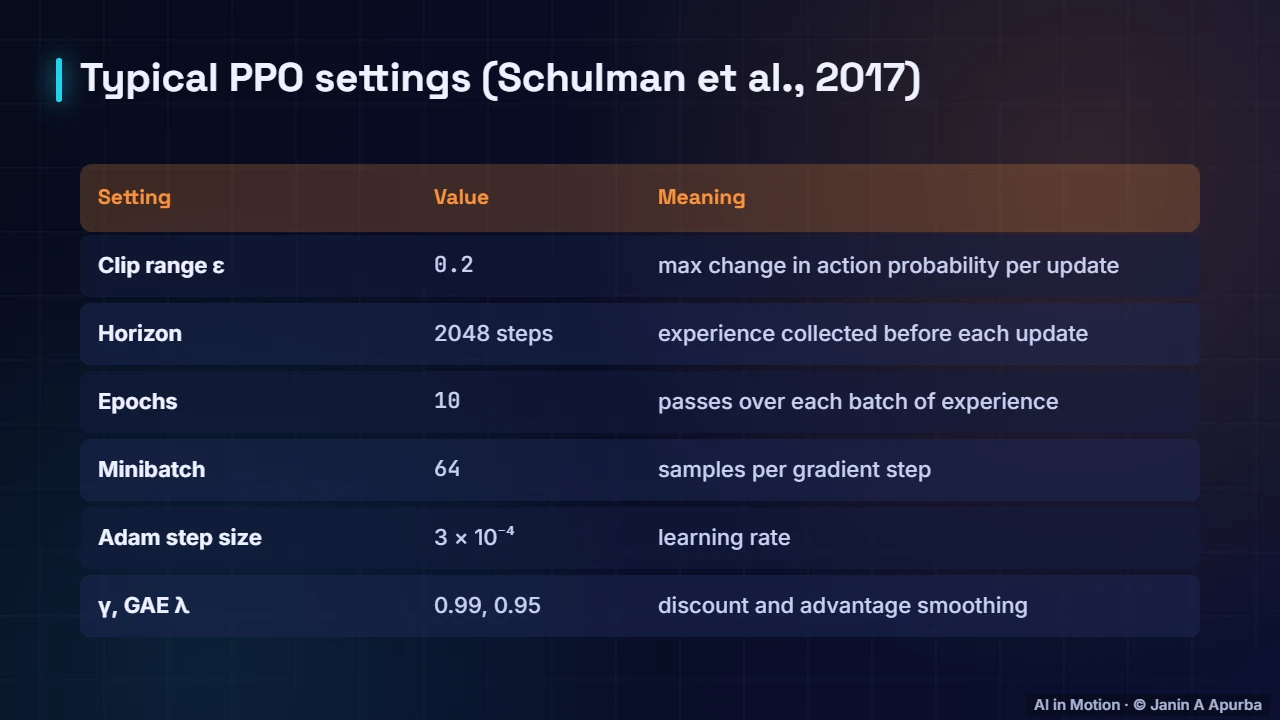Select the epochs value 10
The height and width of the screenshot is (720, 1280).
(447, 401)
